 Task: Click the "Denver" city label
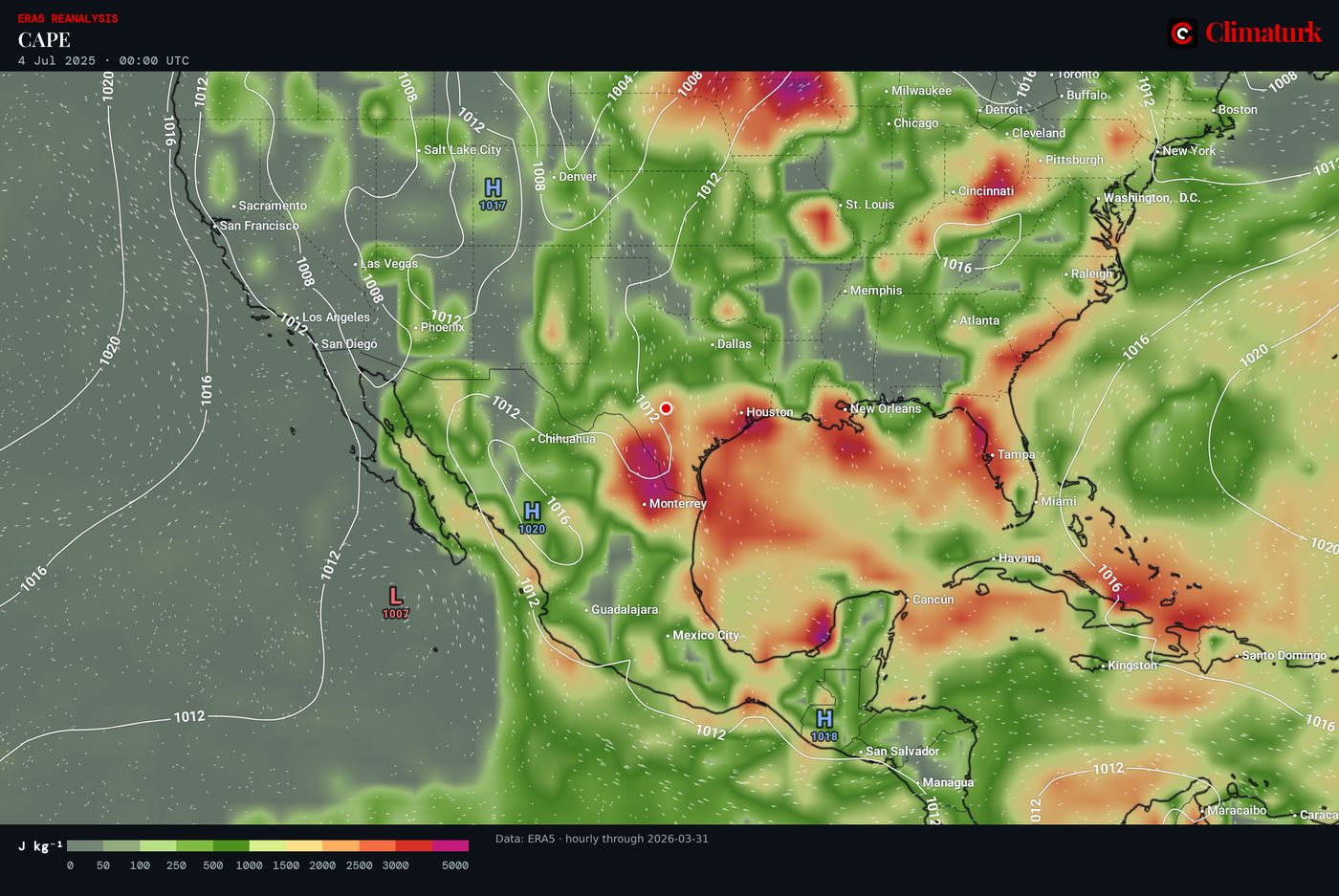pos(578,177)
